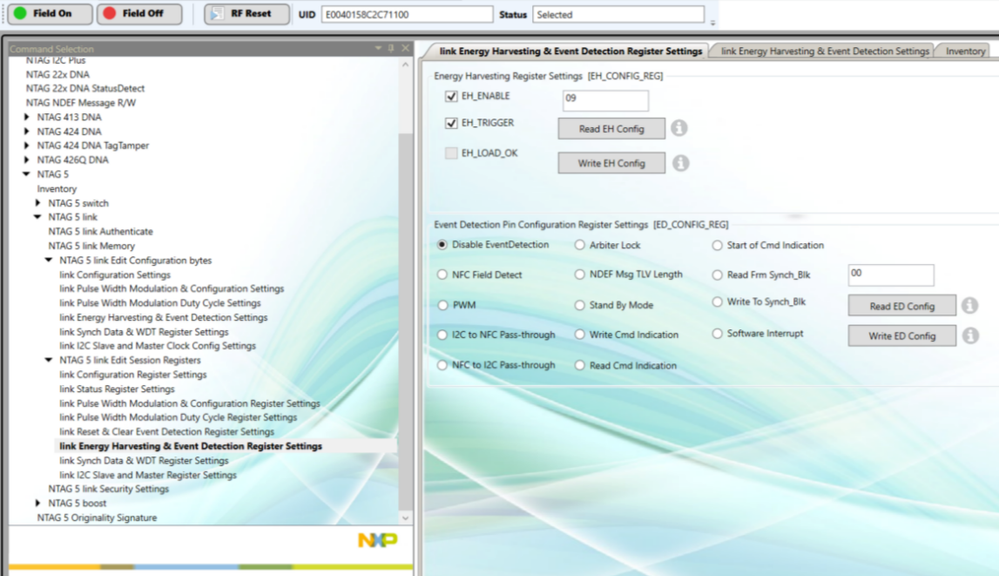Expand the NTAG 426Q DNA node
This screenshot has height=576, width=999.
[26, 160]
